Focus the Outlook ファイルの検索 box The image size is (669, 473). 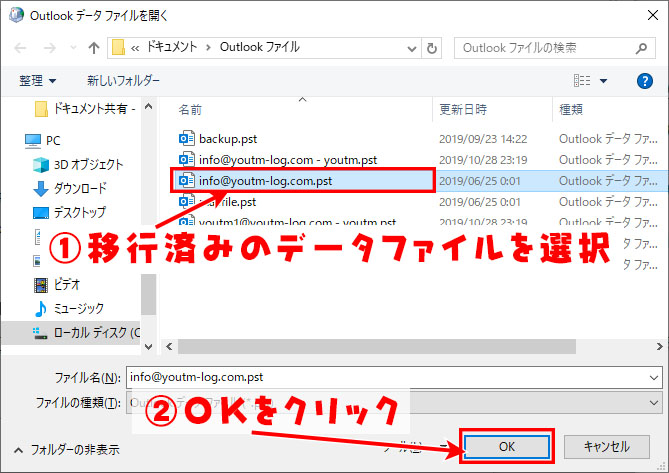(554, 48)
